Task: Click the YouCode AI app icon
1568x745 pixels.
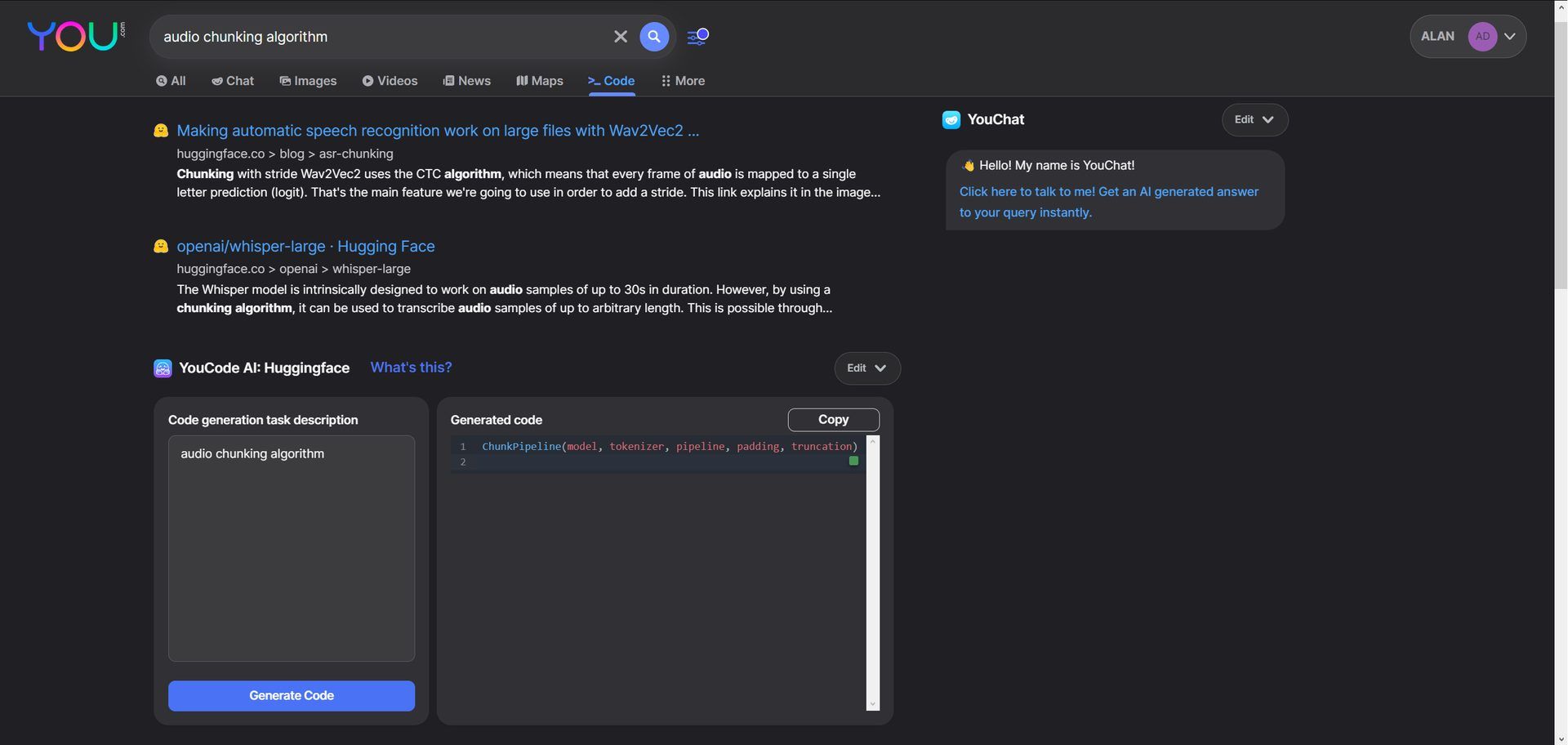Action: (163, 368)
